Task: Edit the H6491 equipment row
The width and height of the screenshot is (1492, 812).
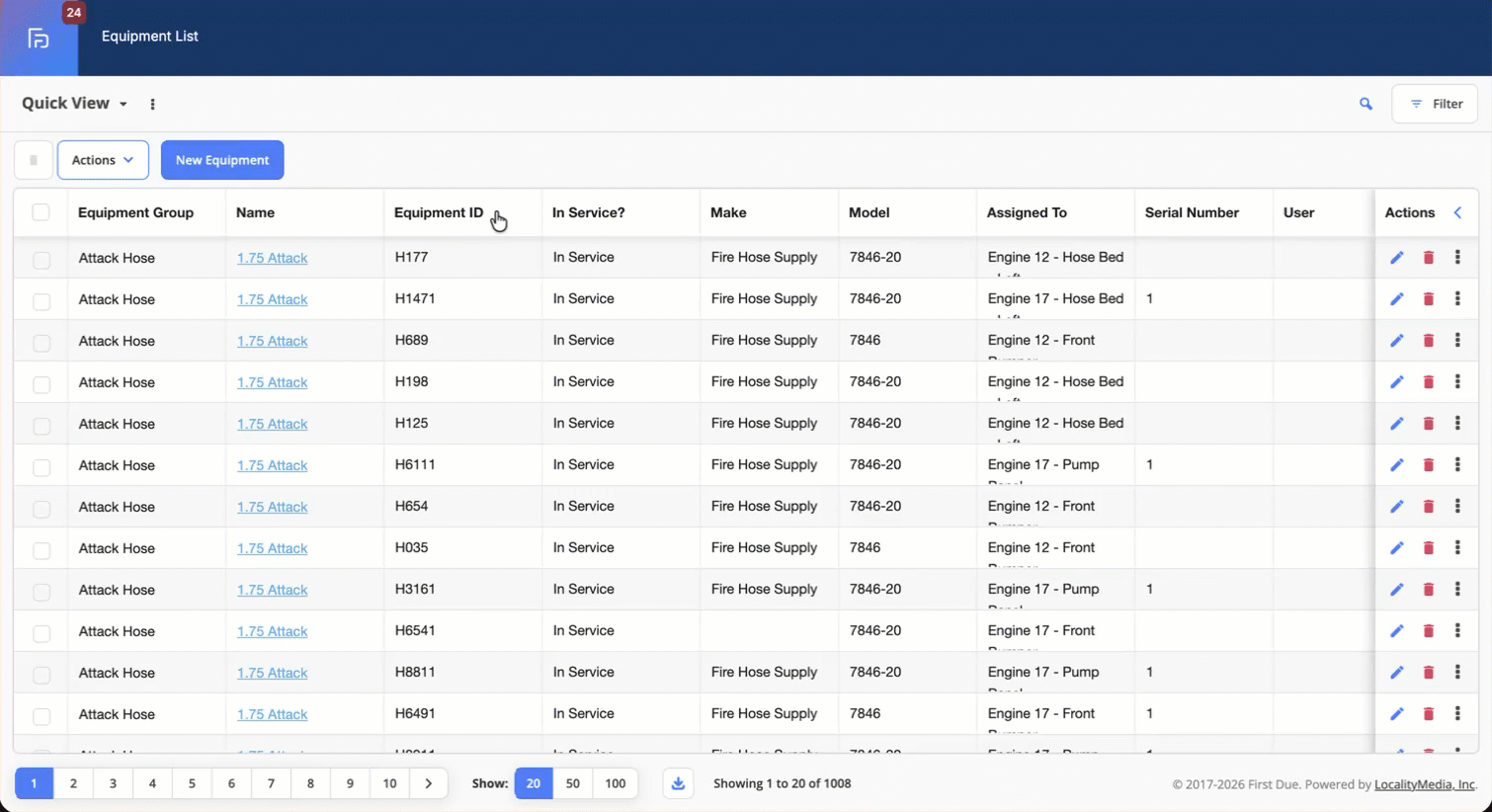Action: tap(1396, 714)
